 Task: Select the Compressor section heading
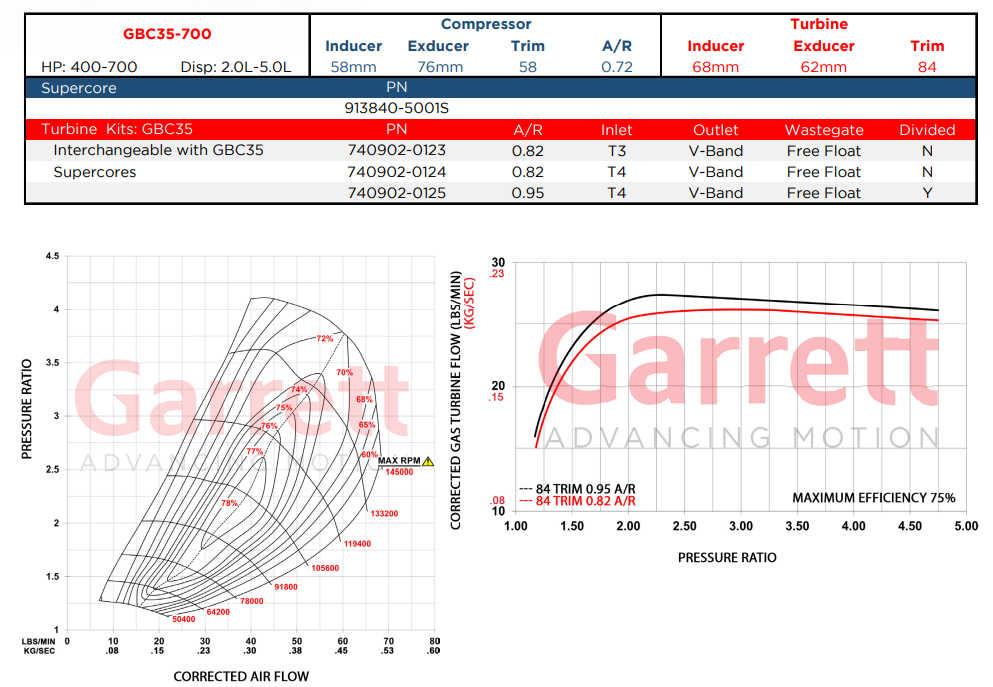click(486, 24)
